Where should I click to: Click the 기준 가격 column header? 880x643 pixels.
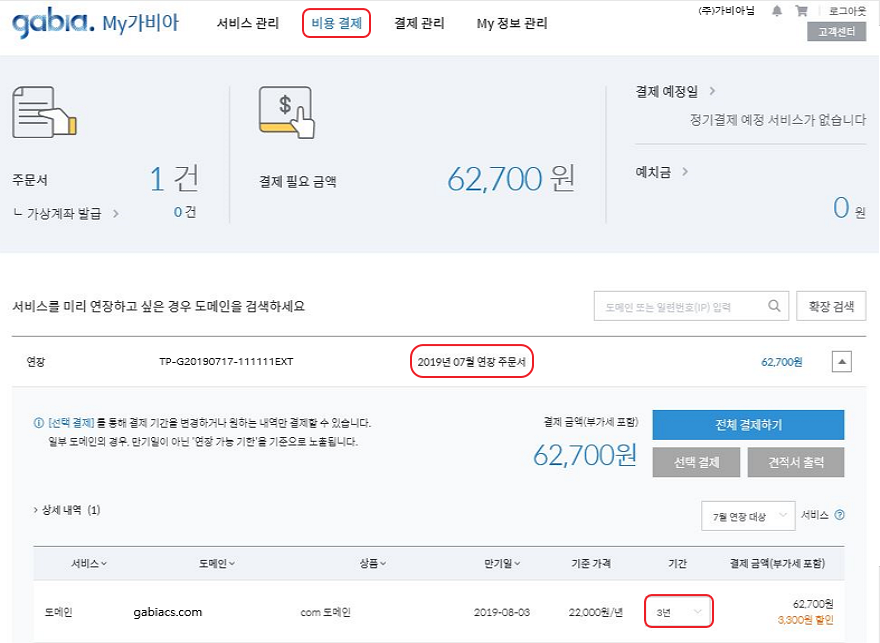(591, 563)
